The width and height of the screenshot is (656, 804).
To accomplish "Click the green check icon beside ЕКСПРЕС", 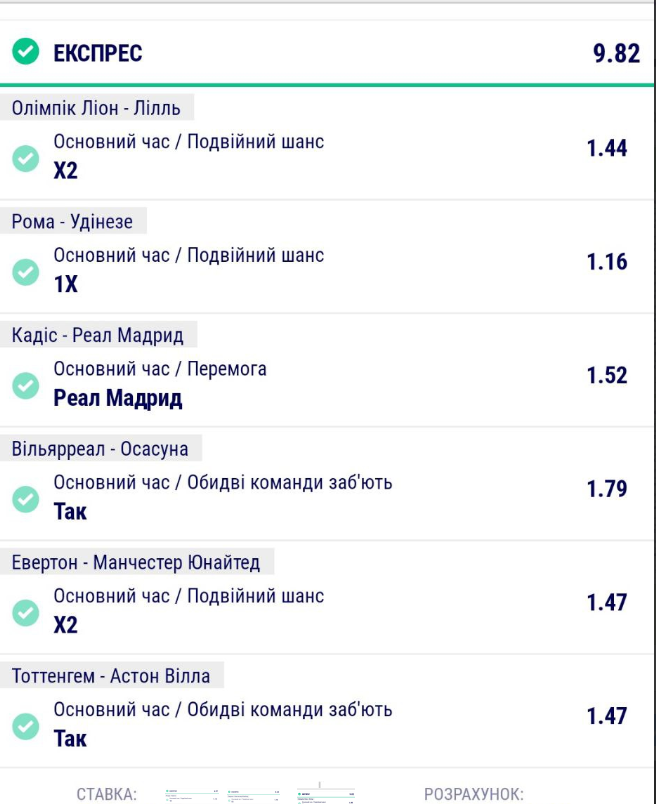I will (x=26, y=51).
